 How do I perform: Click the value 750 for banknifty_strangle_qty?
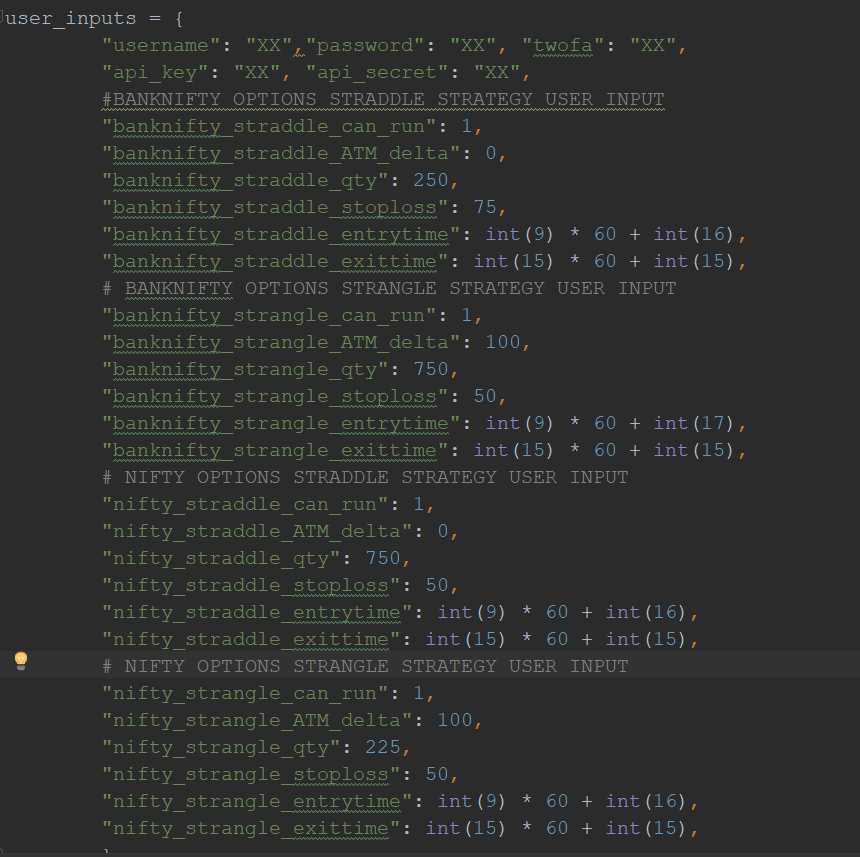point(431,368)
